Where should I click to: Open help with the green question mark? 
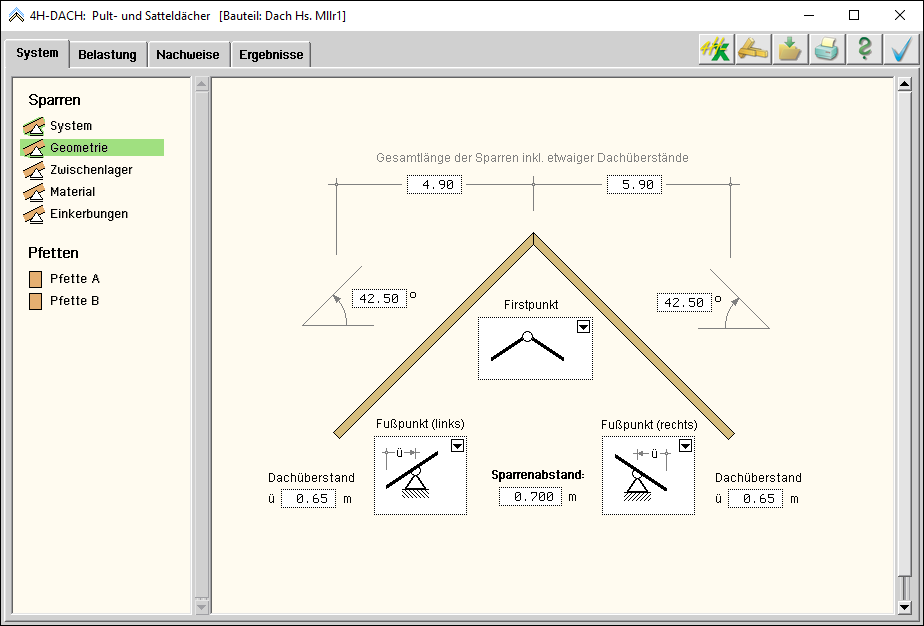coord(864,50)
